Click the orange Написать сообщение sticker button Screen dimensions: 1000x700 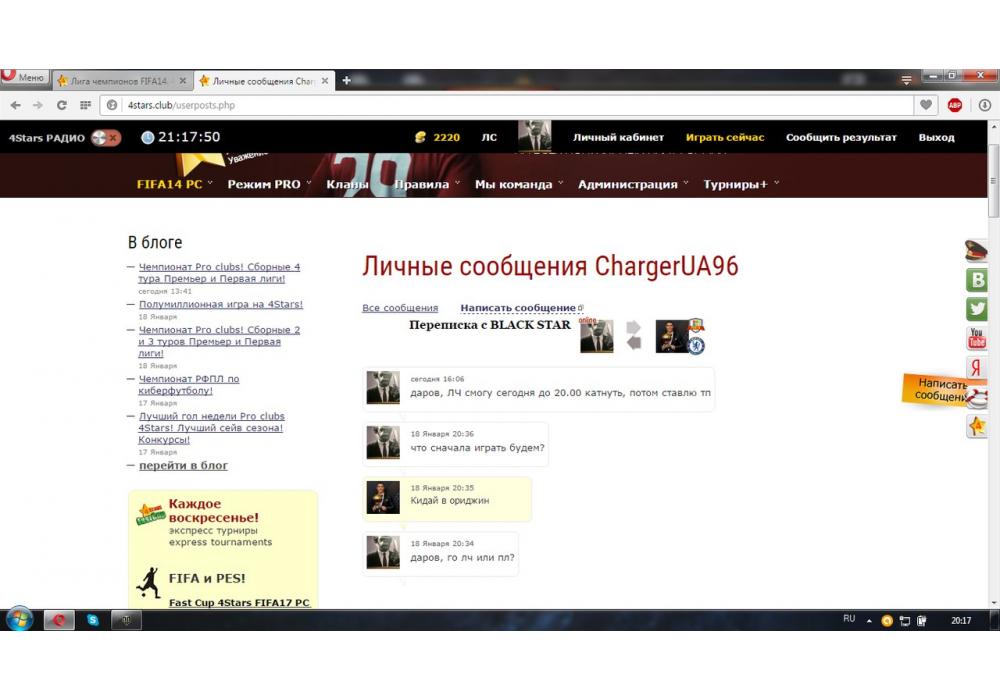(938, 389)
